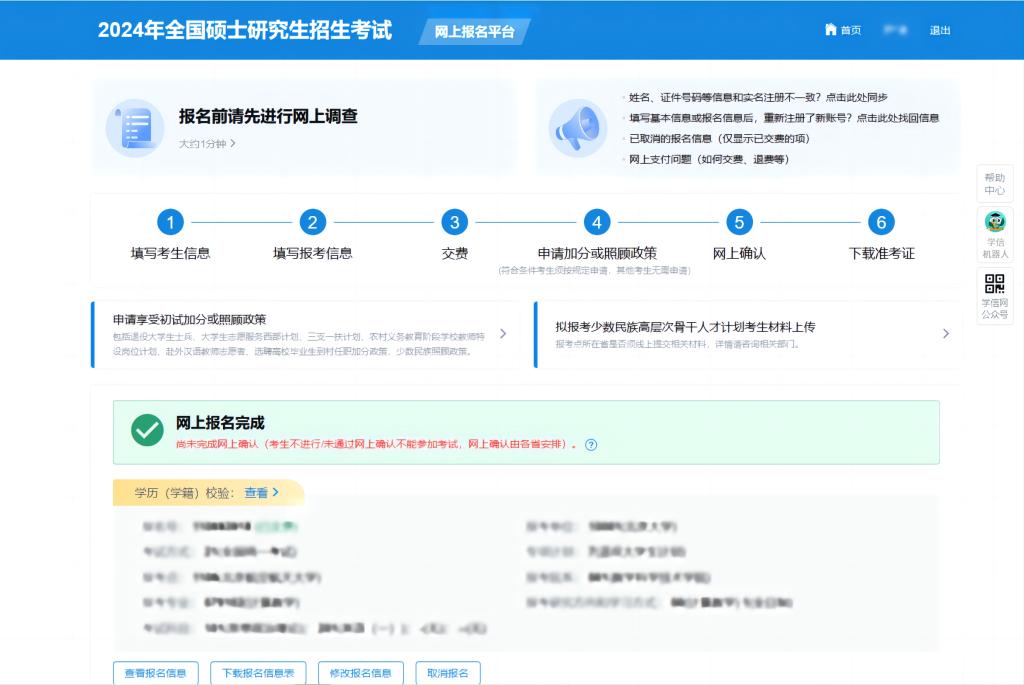Show the 学信网公众号 QR code
The height and width of the screenshot is (685, 1024).
994,283
